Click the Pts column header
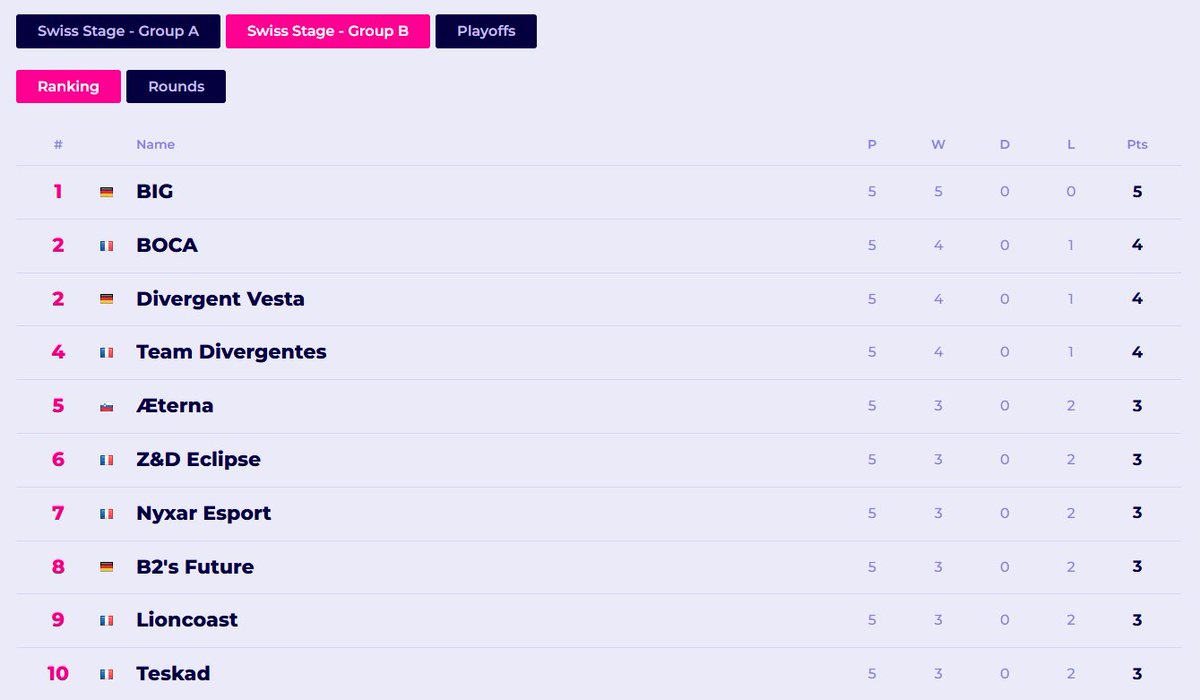1200x700 pixels. coord(1137,145)
